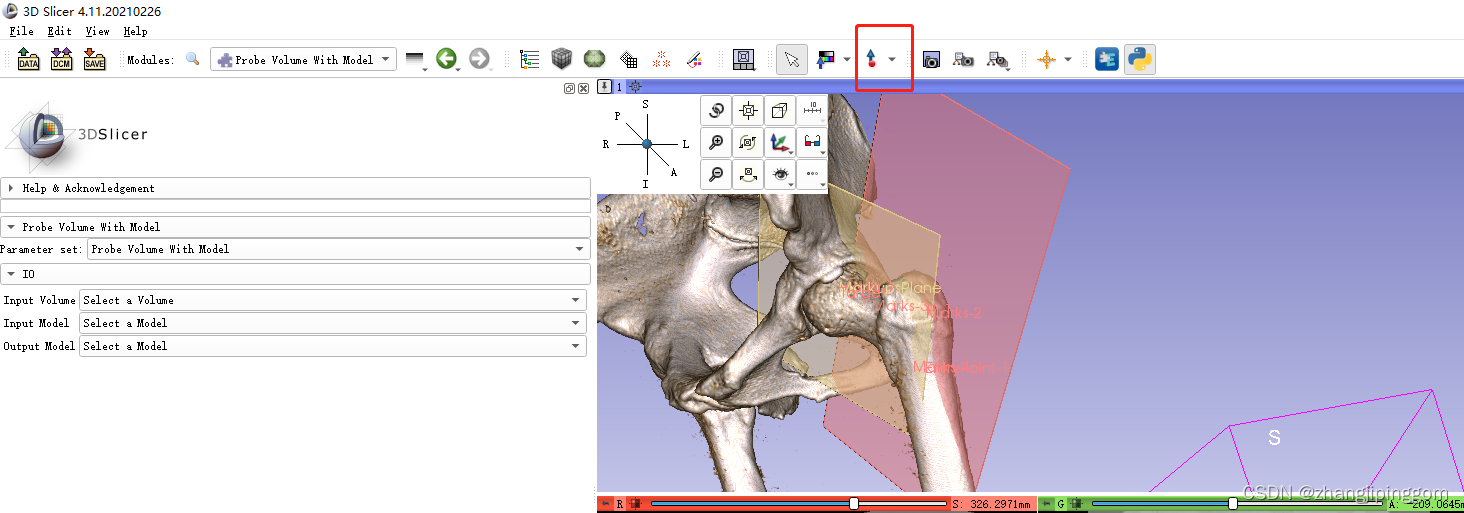This screenshot has height=513, width=1464.
Task: Open the Help menu
Action: click(x=135, y=32)
